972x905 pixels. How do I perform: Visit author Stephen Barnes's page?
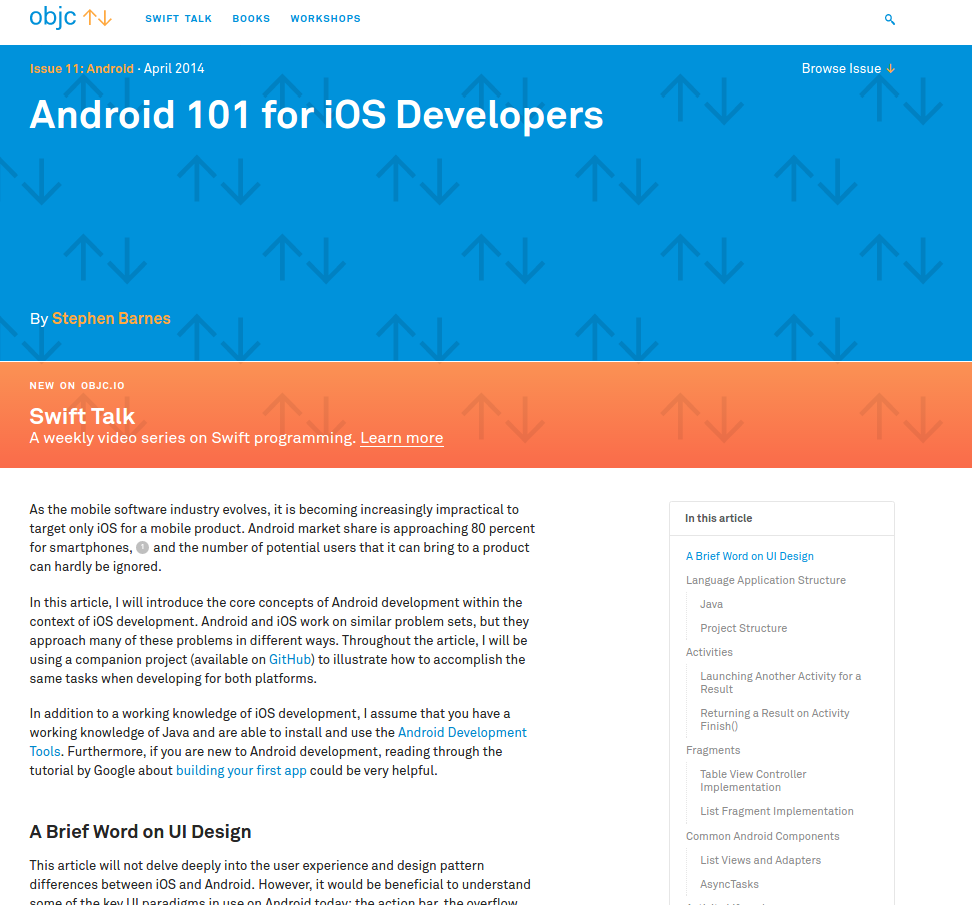tap(111, 319)
